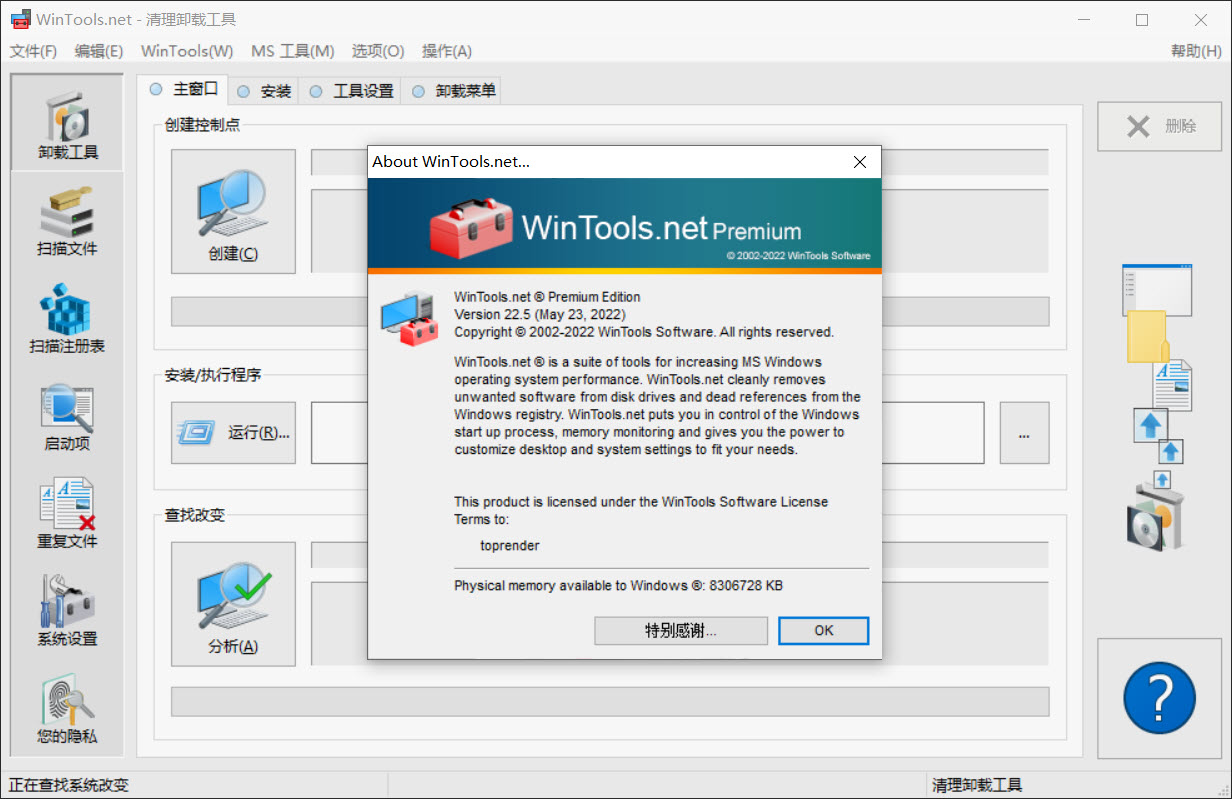Click the progress bar under 创建控制点
Viewport: 1232px width, 799px height.
[x=610, y=311]
